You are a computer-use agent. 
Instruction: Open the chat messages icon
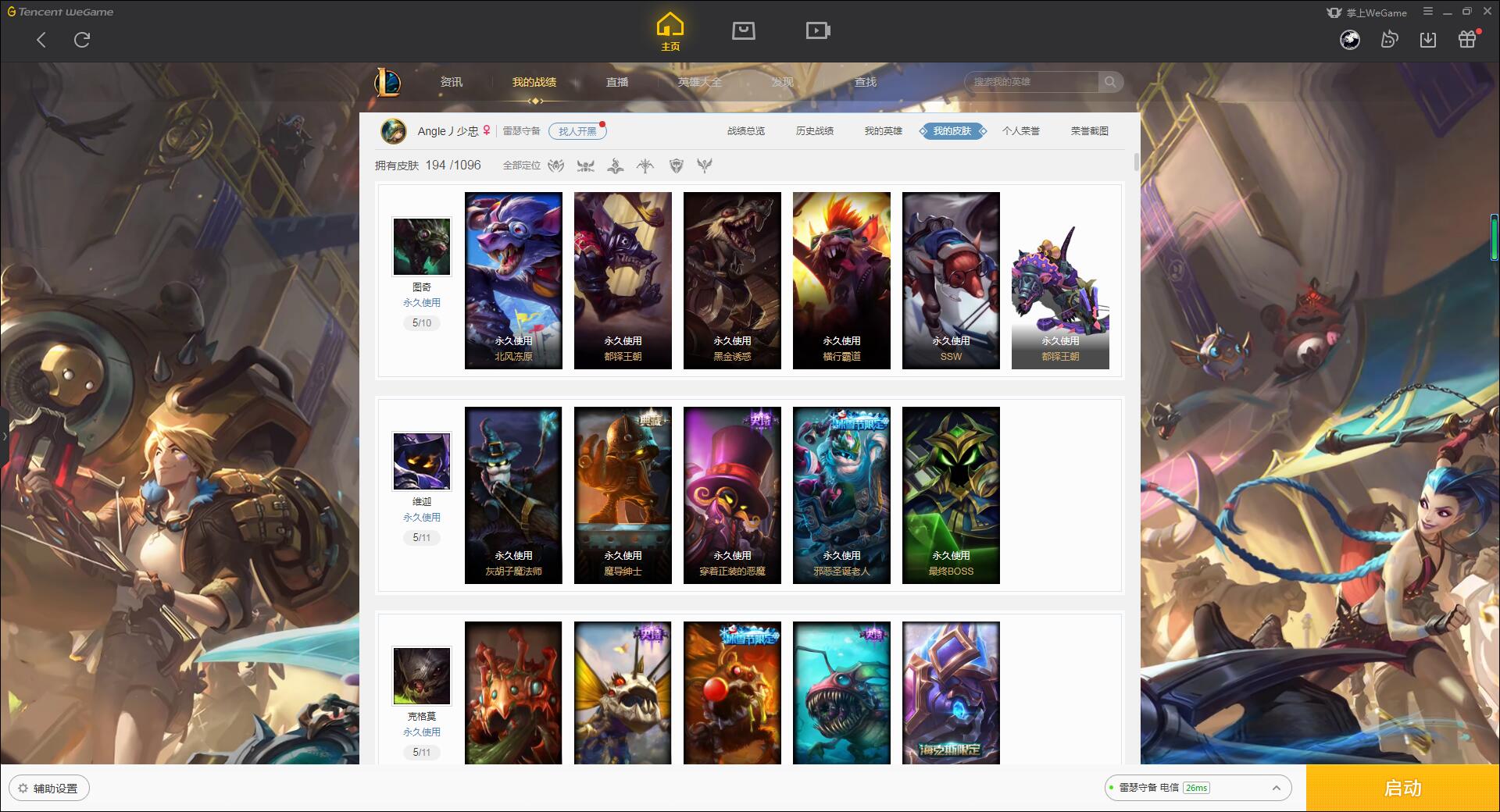click(x=1389, y=40)
